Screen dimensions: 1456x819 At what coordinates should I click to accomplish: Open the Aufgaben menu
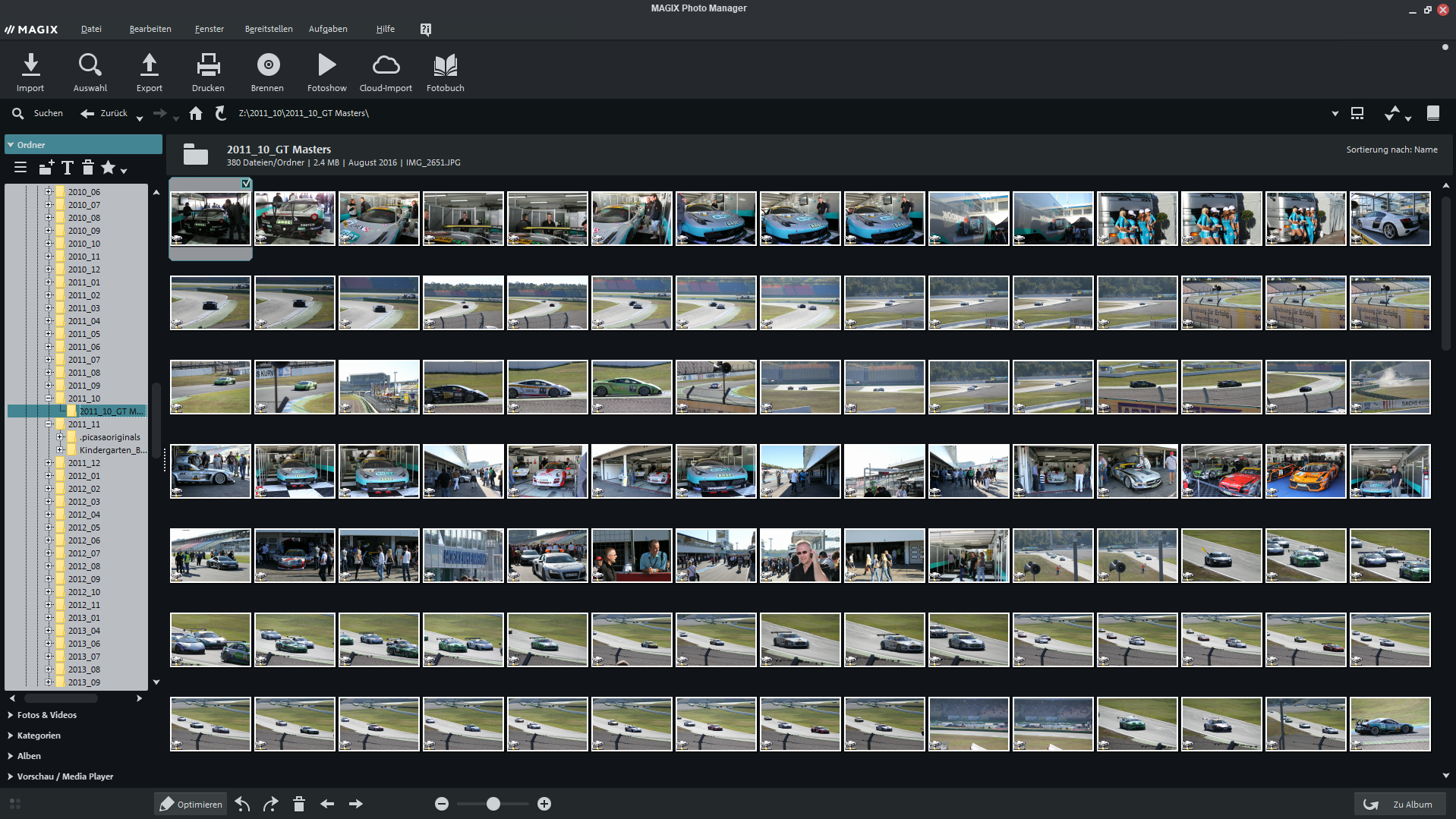pos(328,29)
